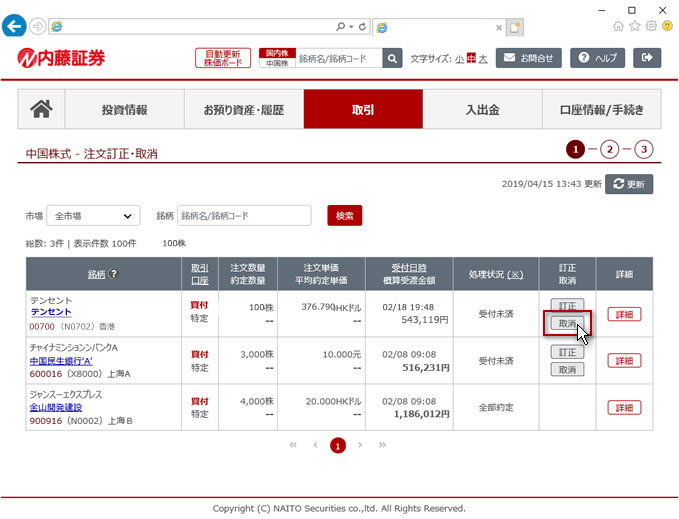Viewport: 679px width, 519px height.
Task: Focus the header 銘柄名/銘柄コード search field
Action: pyautogui.click(x=339, y=58)
